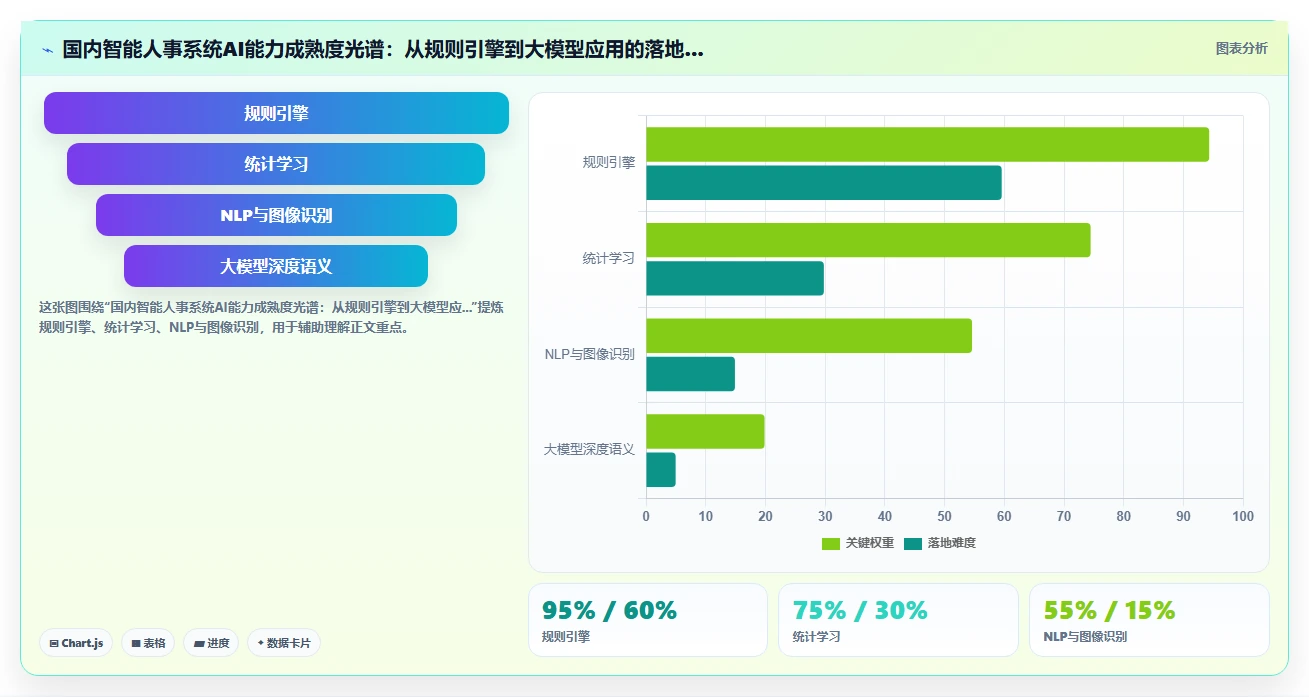Select the 规则引擎 funnel stage
The height and width of the screenshot is (697, 1309).
(x=276, y=113)
